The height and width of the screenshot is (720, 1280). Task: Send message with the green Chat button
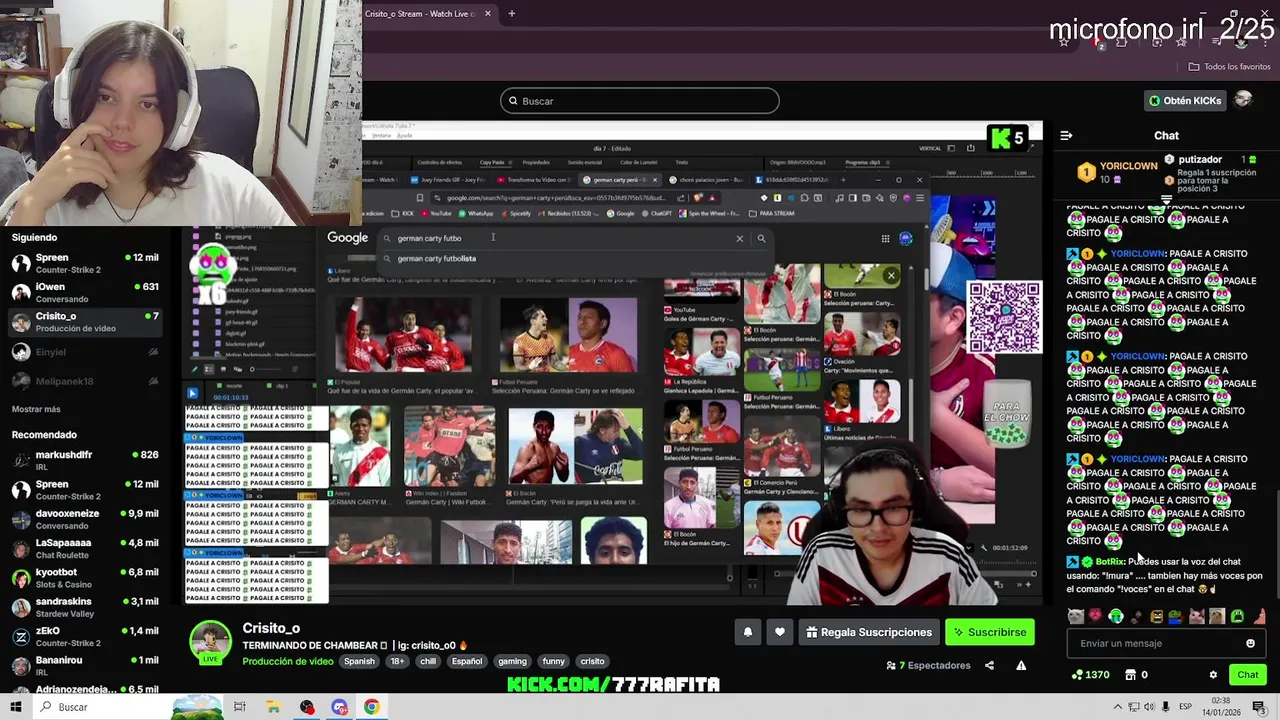[1247, 675]
